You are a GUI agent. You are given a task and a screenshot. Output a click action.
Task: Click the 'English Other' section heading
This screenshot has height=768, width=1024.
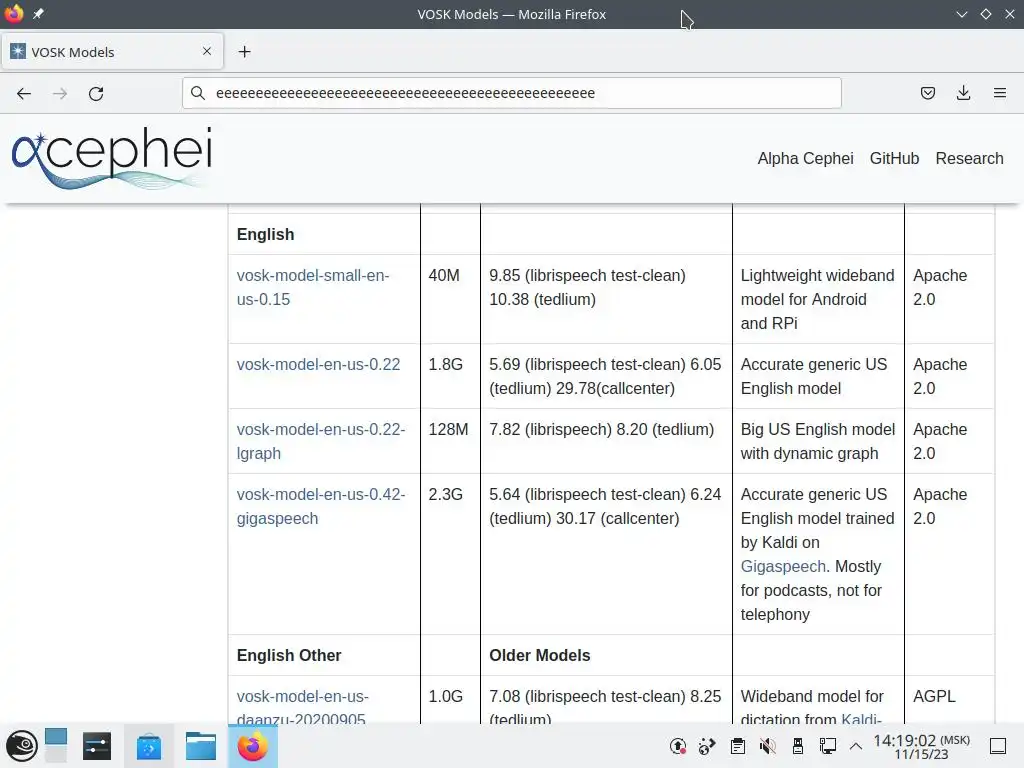coord(289,655)
